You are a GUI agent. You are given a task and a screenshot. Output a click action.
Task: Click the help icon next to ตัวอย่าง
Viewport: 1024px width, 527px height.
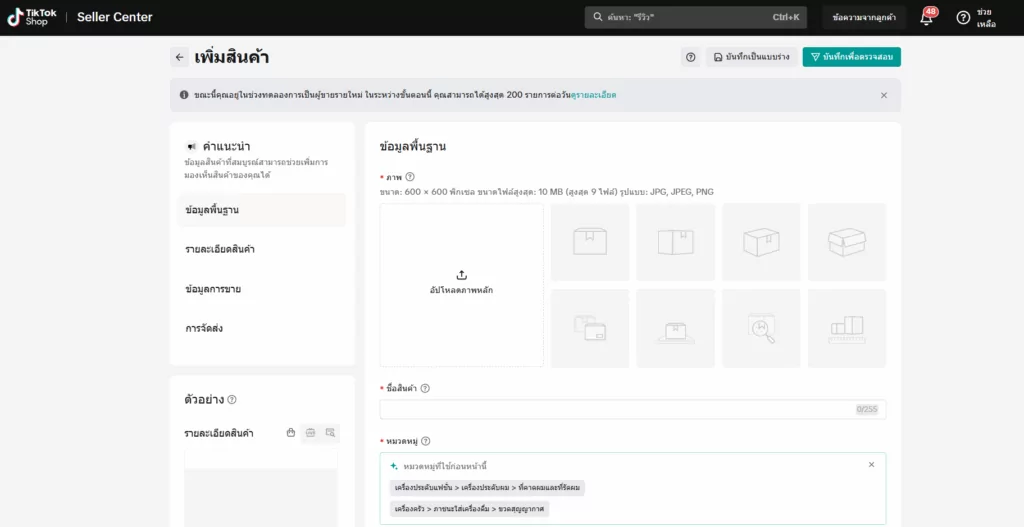click(x=232, y=400)
